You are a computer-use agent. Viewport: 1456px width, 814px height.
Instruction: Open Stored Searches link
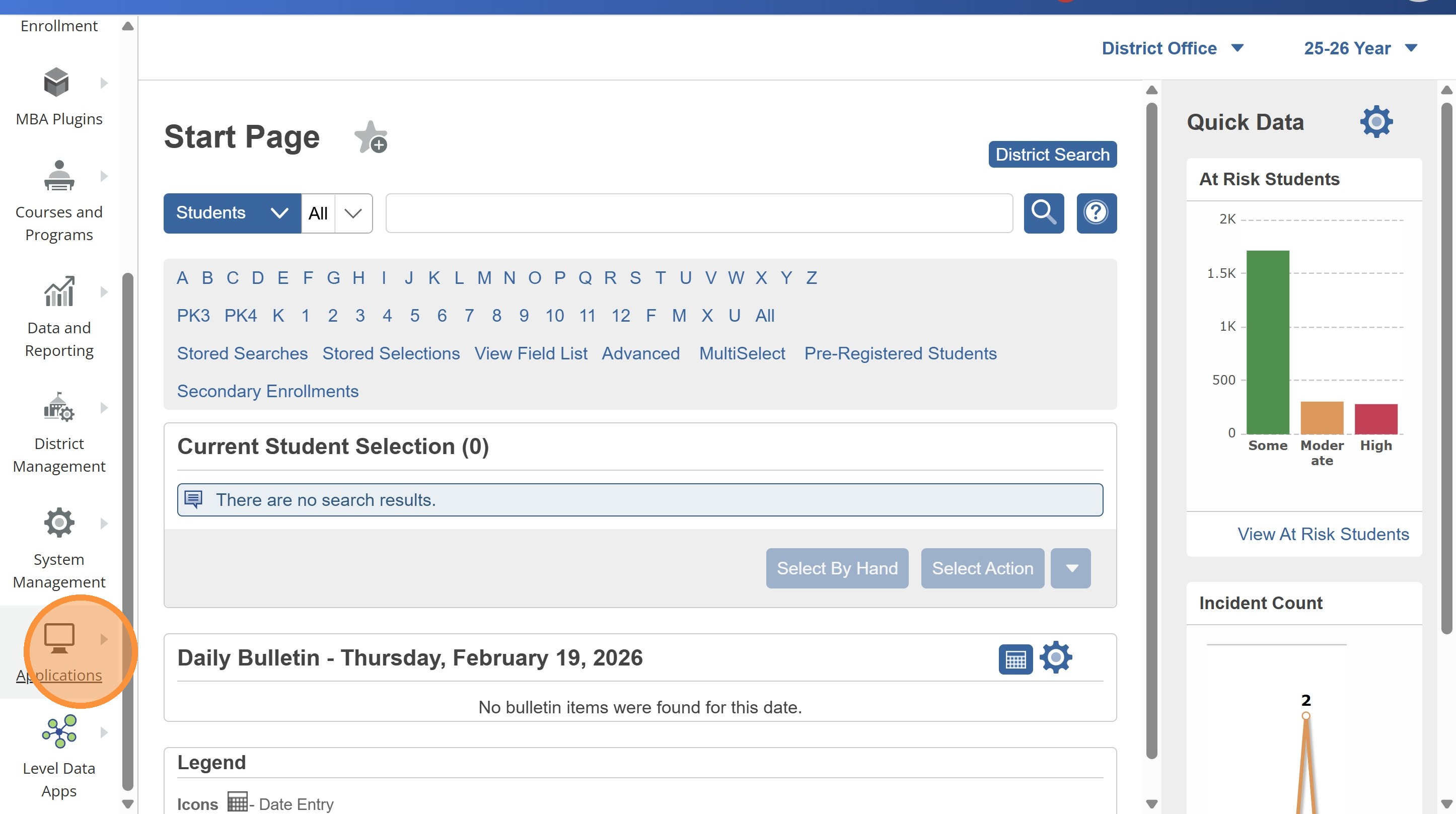coord(242,353)
